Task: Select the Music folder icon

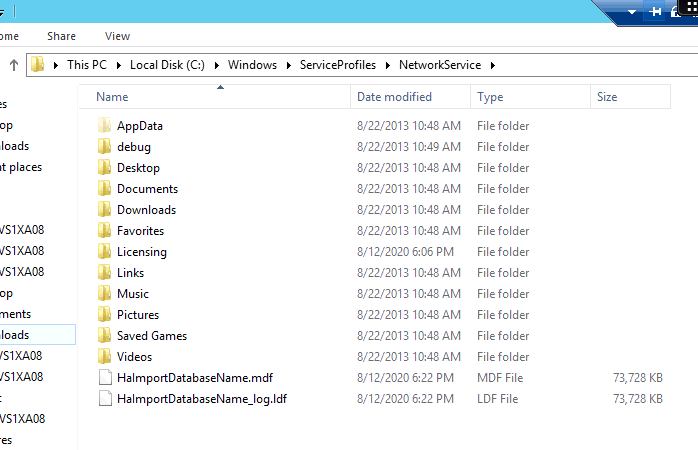Action: click(x=105, y=294)
